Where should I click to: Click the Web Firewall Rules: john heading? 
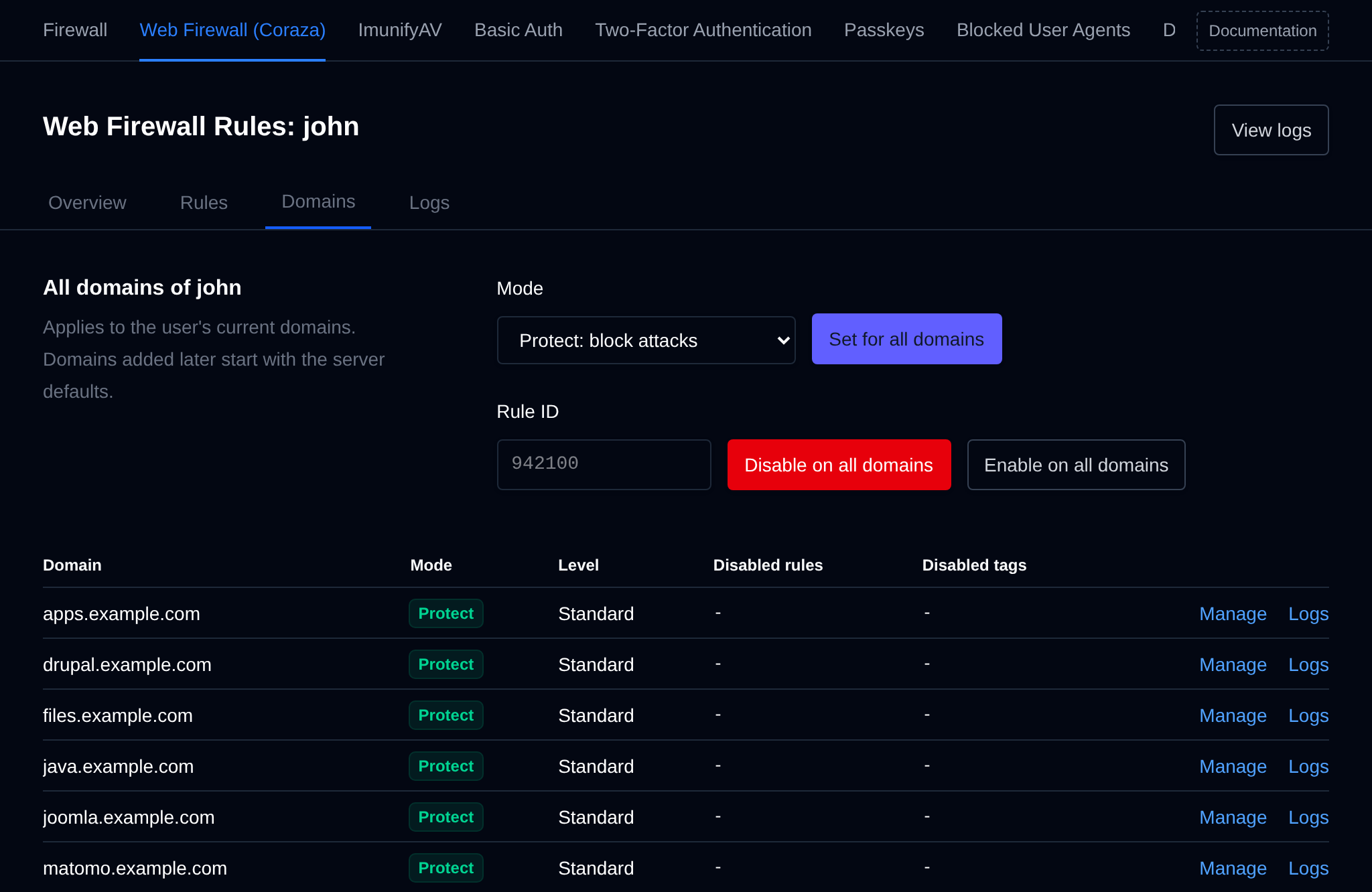tap(201, 126)
